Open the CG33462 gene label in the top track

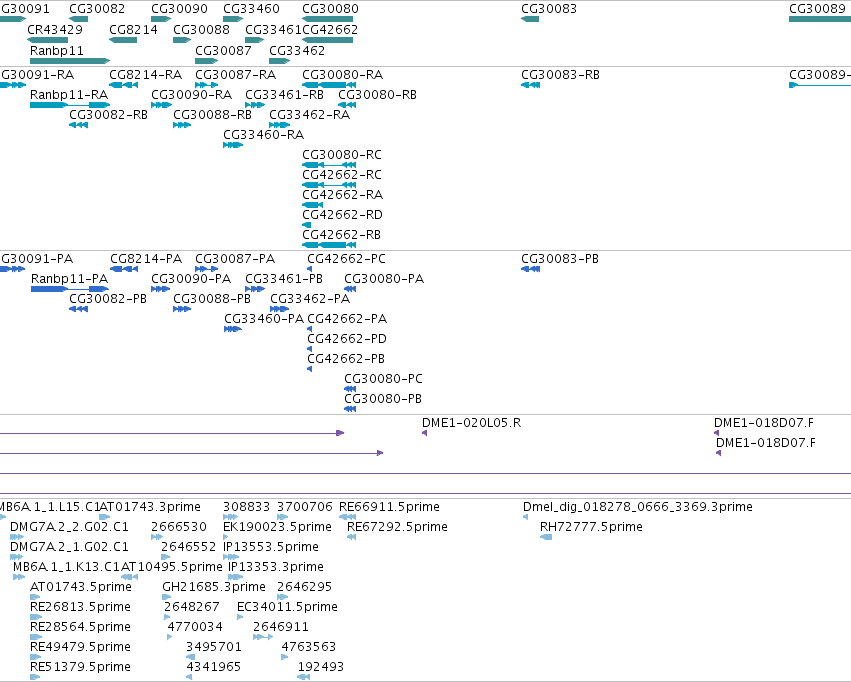(297, 50)
